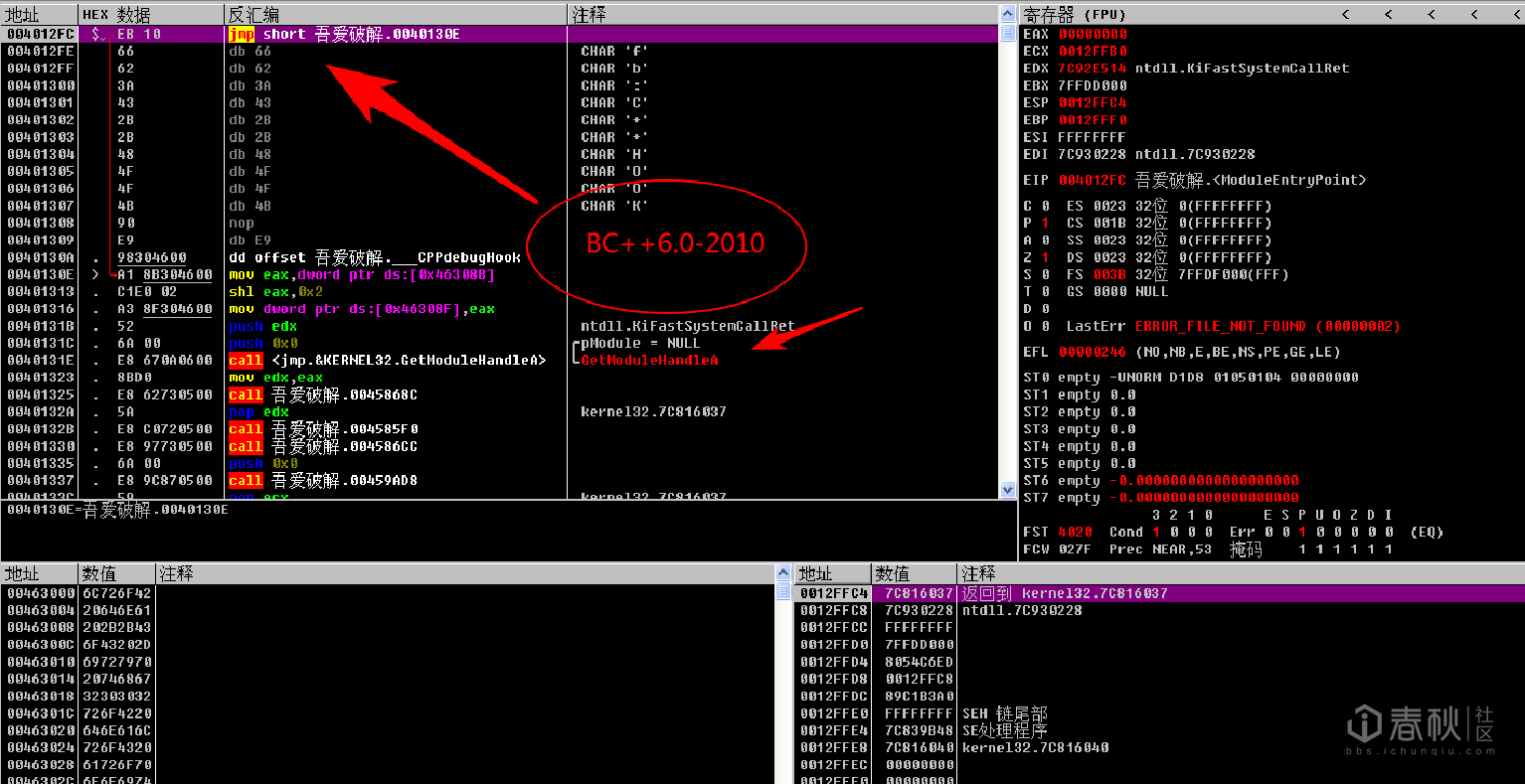Select the ST6 FPU register row
This screenshot has width=1525, height=784.
1161,480
